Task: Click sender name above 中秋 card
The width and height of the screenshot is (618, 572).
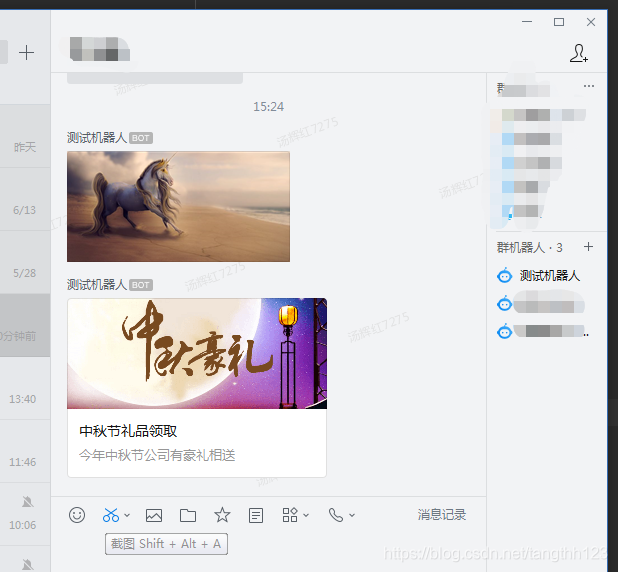Action: pos(97,285)
